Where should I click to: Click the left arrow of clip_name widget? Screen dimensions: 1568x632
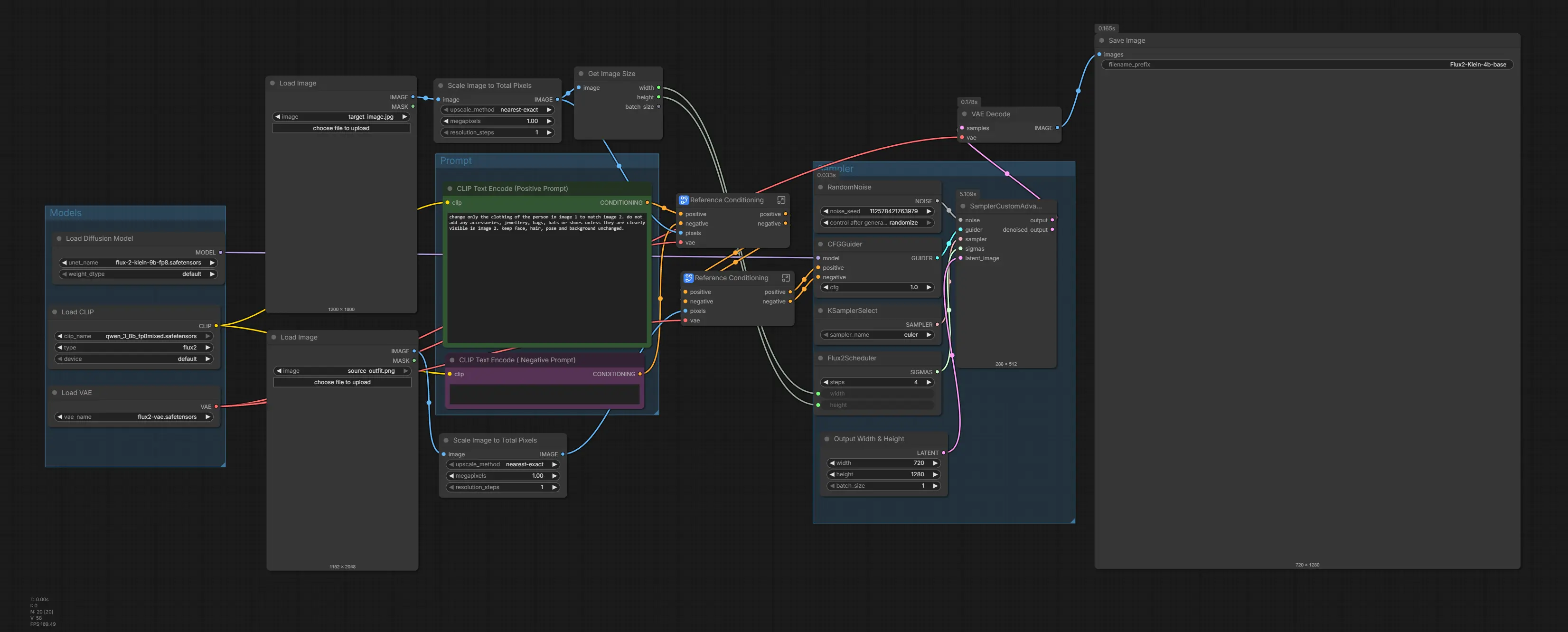click(x=60, y=336)
